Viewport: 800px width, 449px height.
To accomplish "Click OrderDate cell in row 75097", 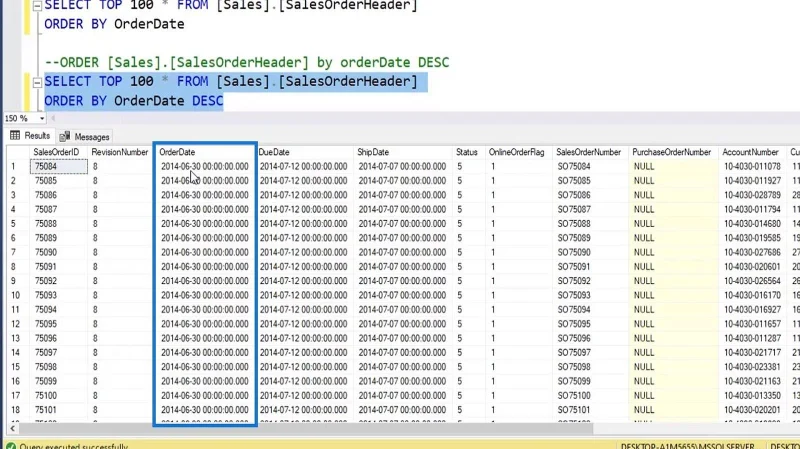I will pyautogui.click(x=205, y=353).
